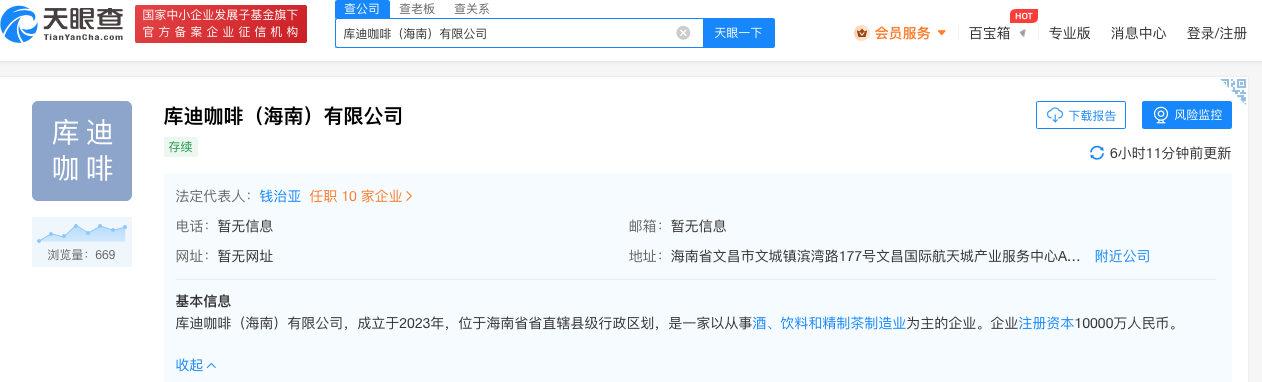
Task: Open 登录/注册 page
Action: (x=1217, y=33)
